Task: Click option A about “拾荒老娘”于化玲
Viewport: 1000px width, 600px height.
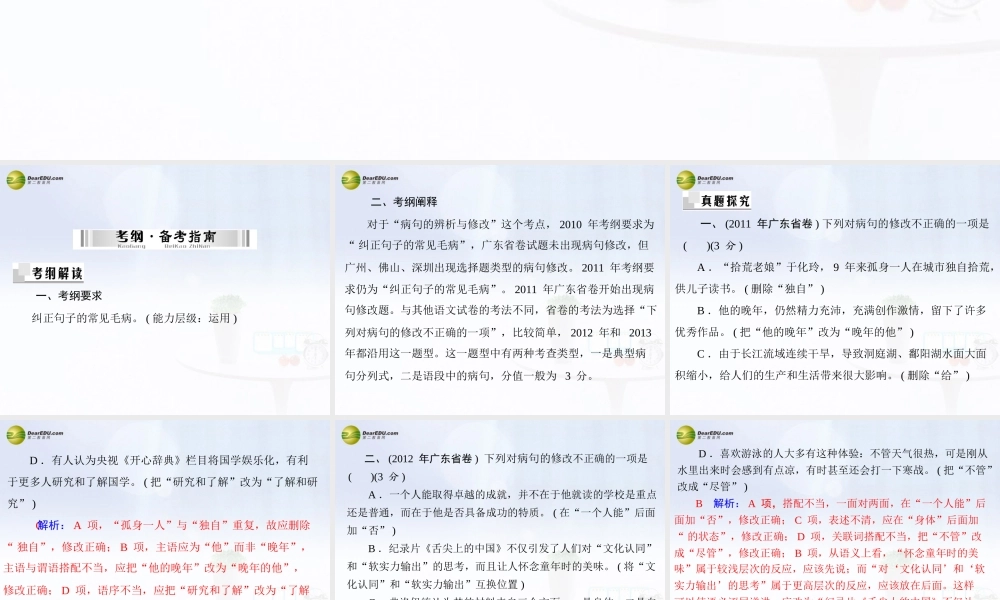Action: (834, 277)
